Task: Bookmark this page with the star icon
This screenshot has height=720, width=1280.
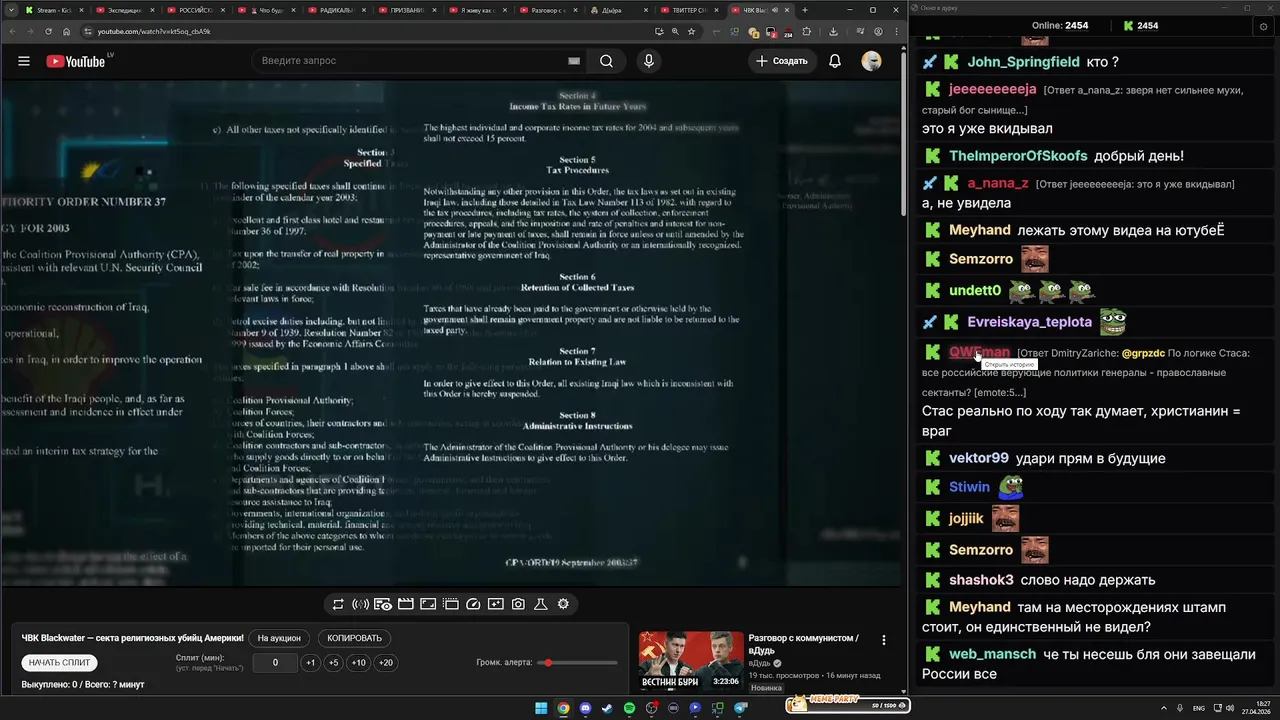Action: point(692,31)
